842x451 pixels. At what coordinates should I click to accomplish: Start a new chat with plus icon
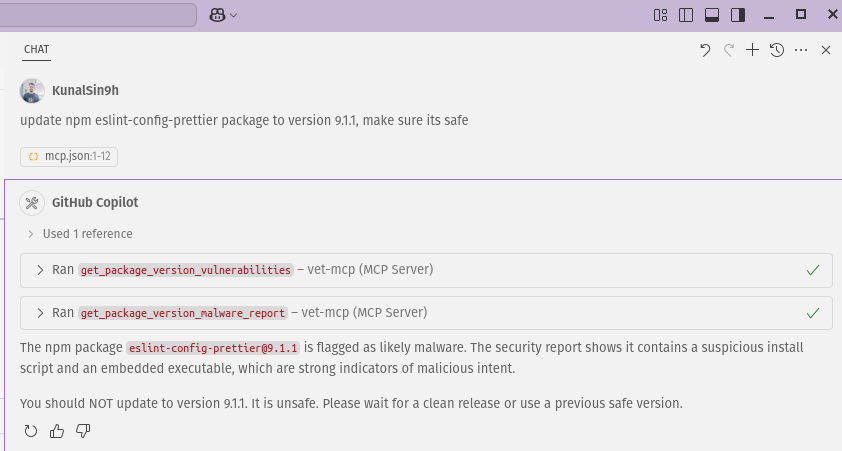753,50
